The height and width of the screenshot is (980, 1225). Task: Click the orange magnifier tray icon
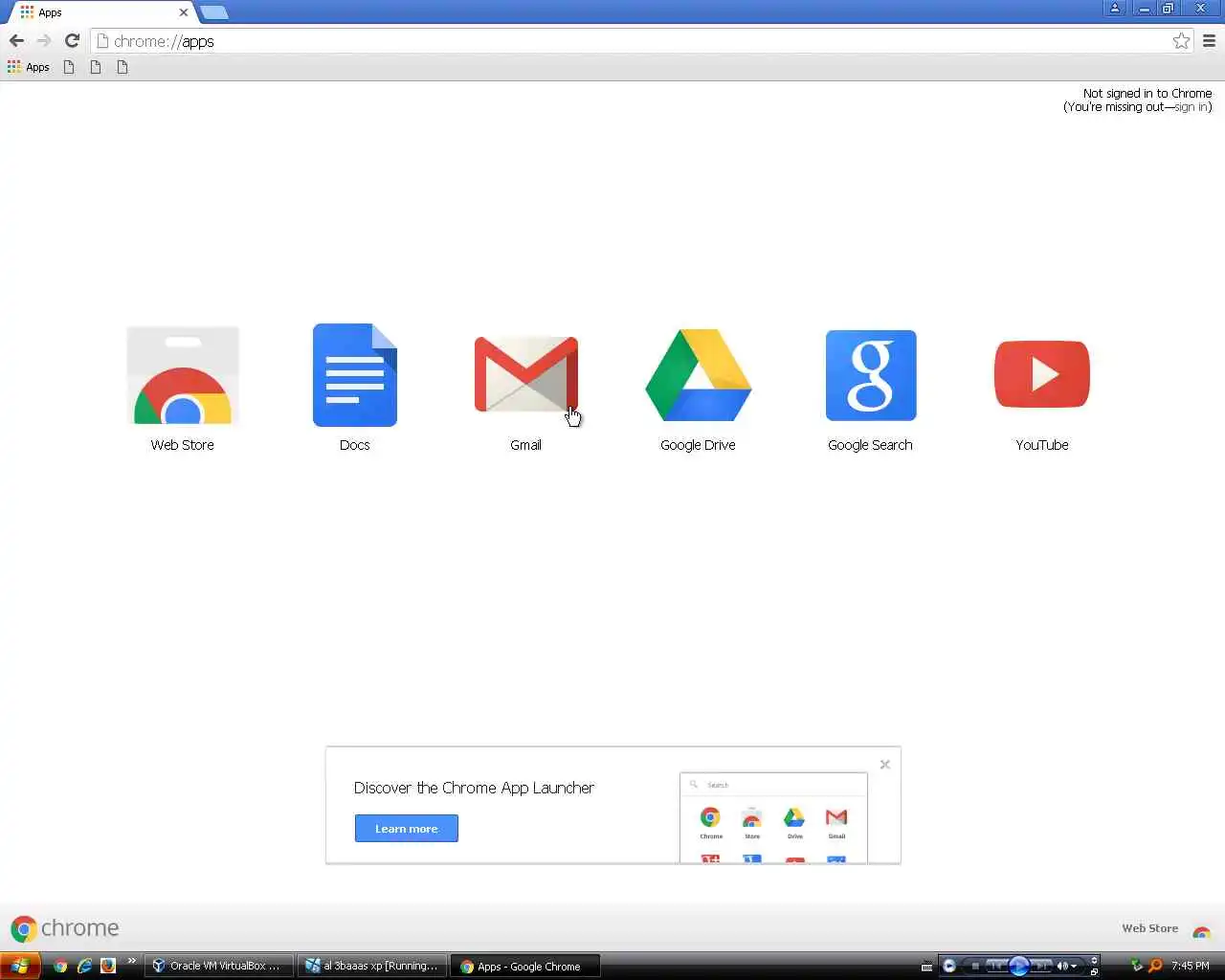click(1155, 966)
